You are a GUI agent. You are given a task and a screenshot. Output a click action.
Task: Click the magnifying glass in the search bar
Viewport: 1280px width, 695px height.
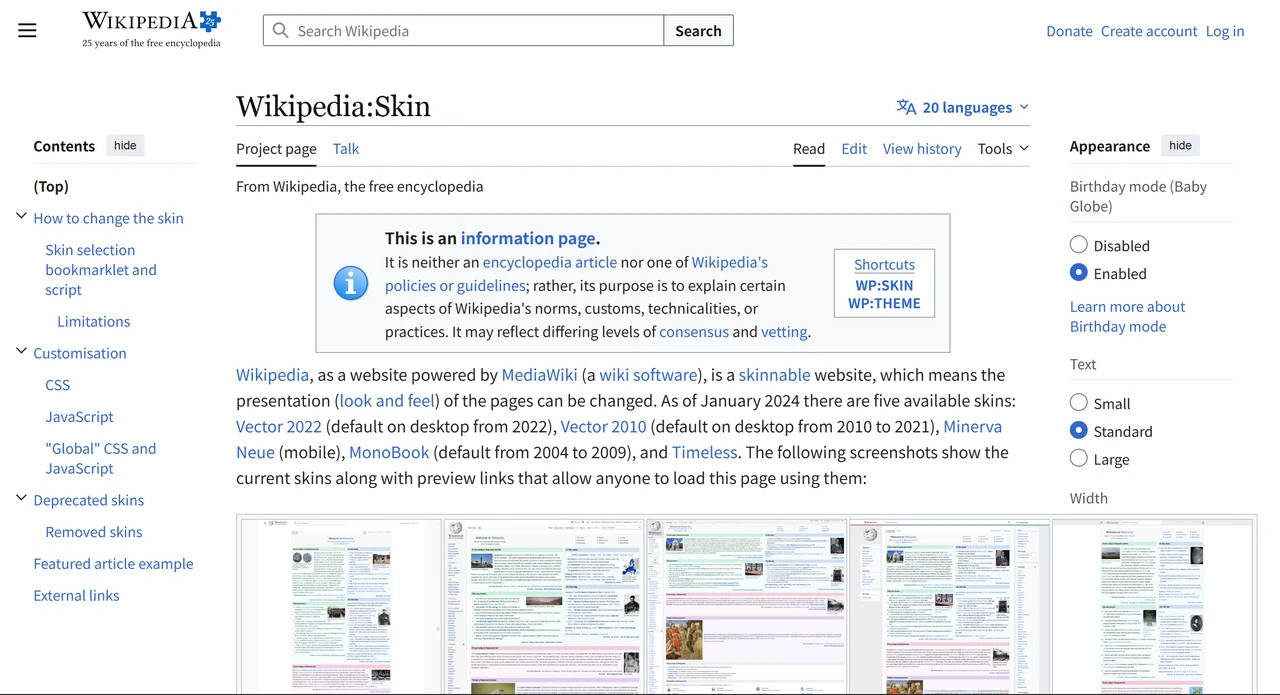point(280,30)
